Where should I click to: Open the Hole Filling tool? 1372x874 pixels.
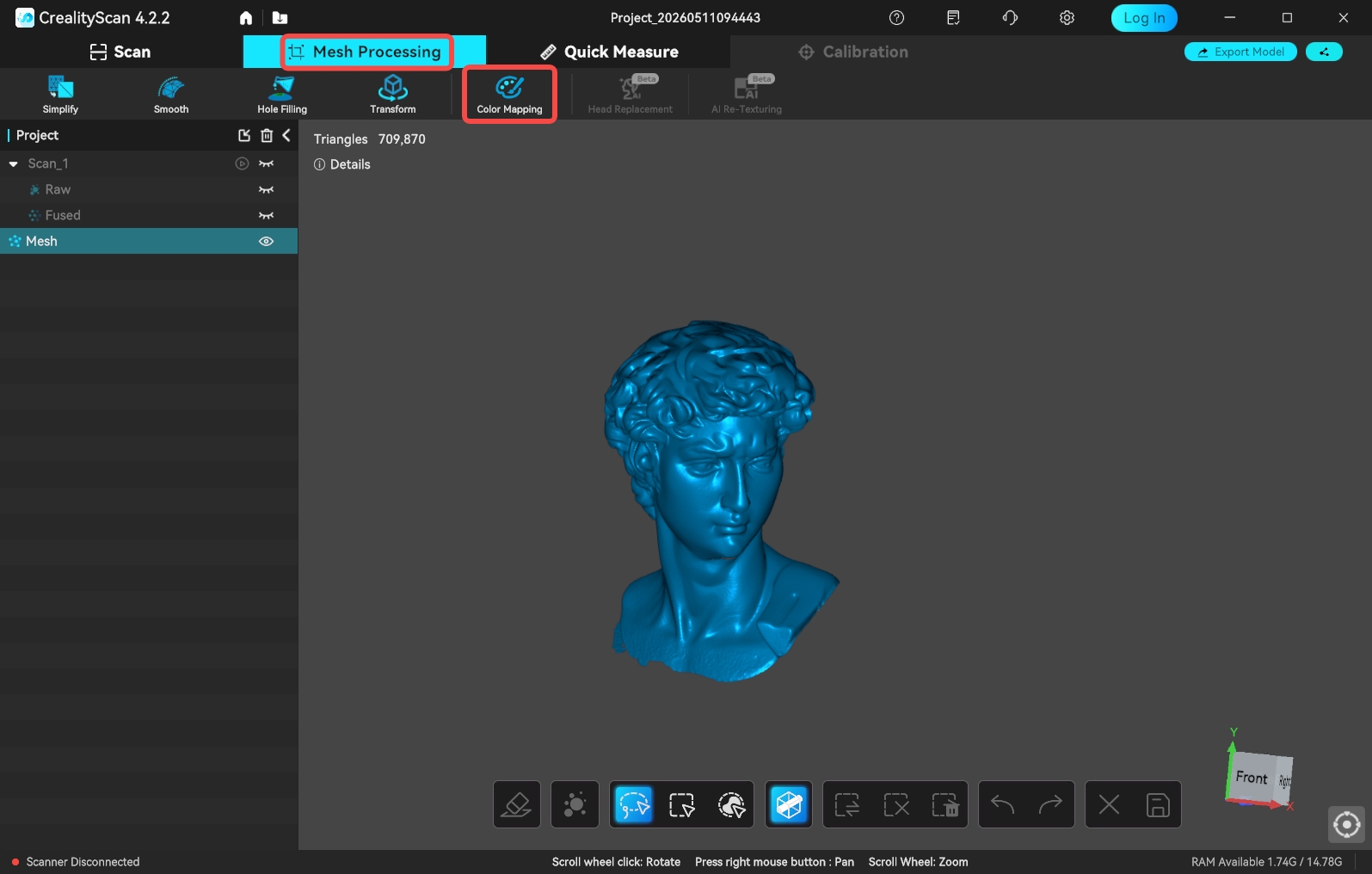pos(282,95)
